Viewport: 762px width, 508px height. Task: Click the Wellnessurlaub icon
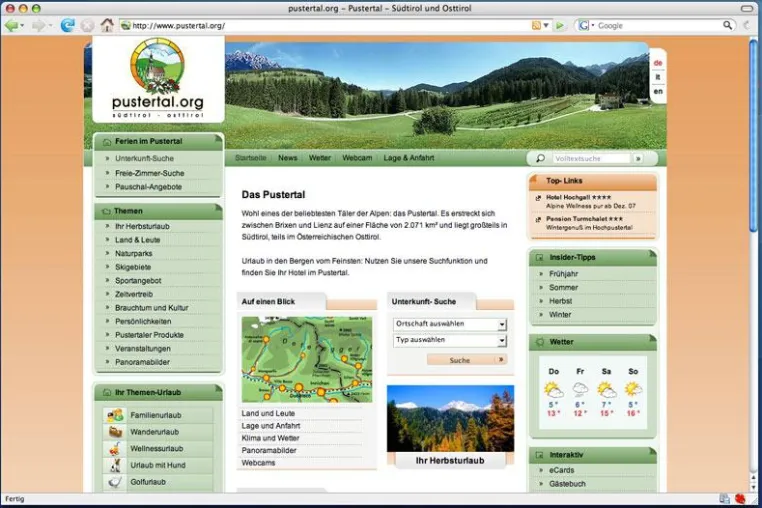[115, 448]
